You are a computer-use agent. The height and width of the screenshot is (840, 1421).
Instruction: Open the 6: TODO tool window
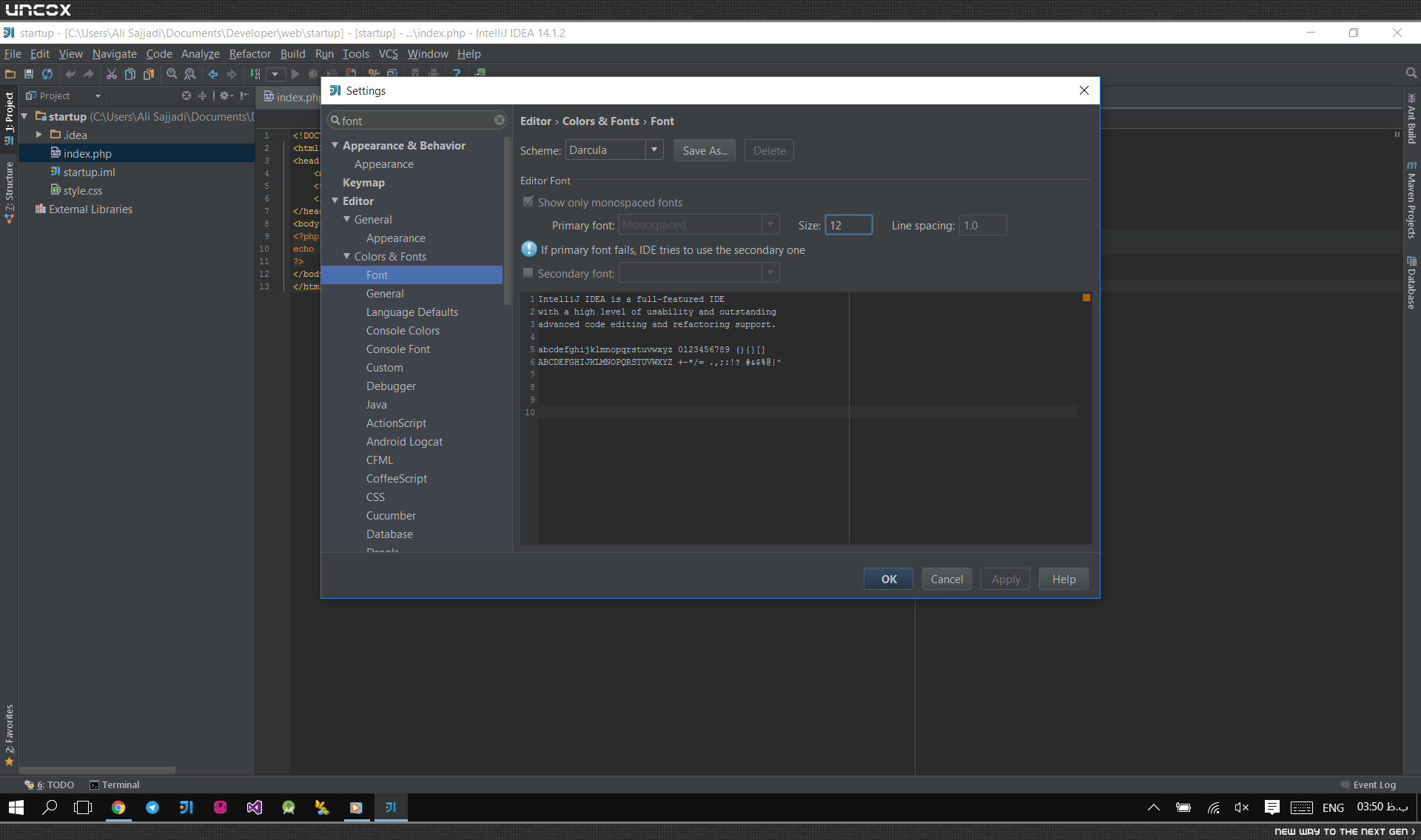(49, 785)
